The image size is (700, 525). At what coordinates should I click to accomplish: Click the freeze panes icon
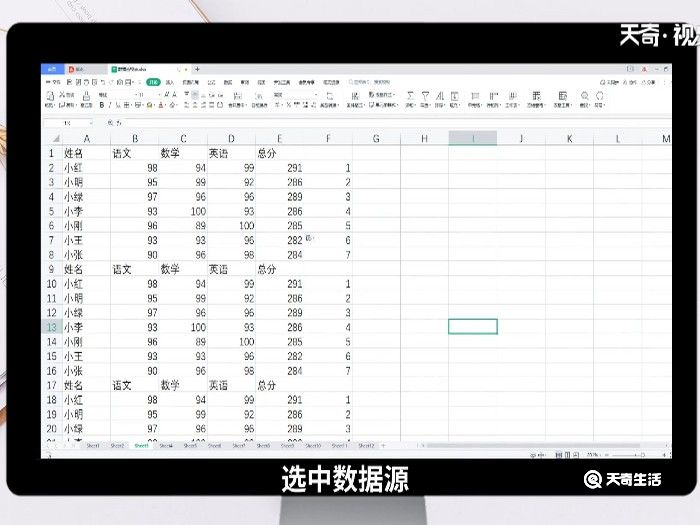(x=536, y=96)
